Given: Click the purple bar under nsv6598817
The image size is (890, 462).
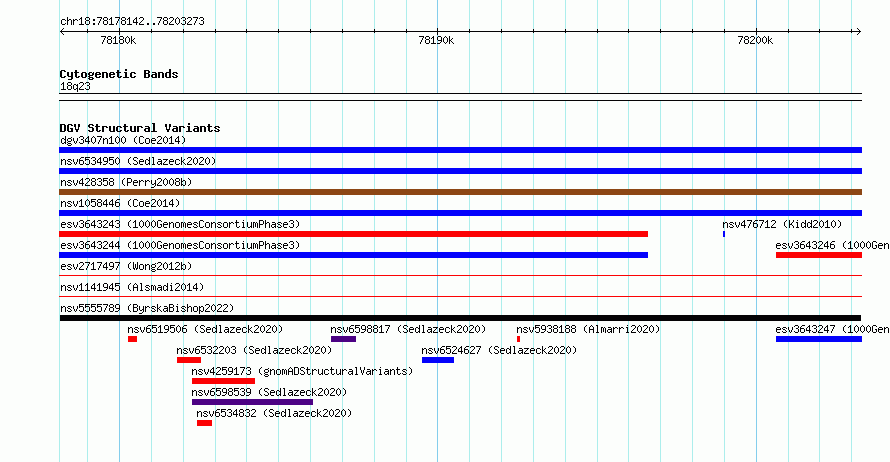Looking at the screenshot, I should [343, 339].
